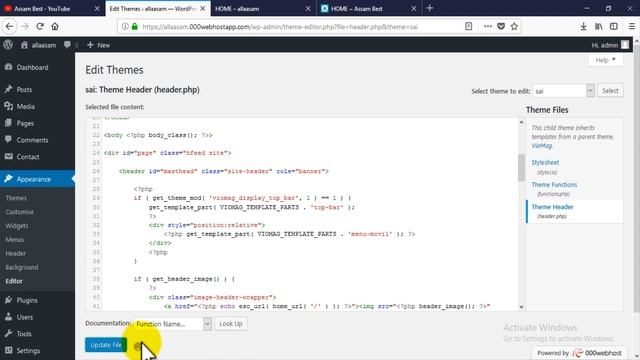Open the Stylesheet theme file
Screen dimensions: 640x360
point(545,162)
